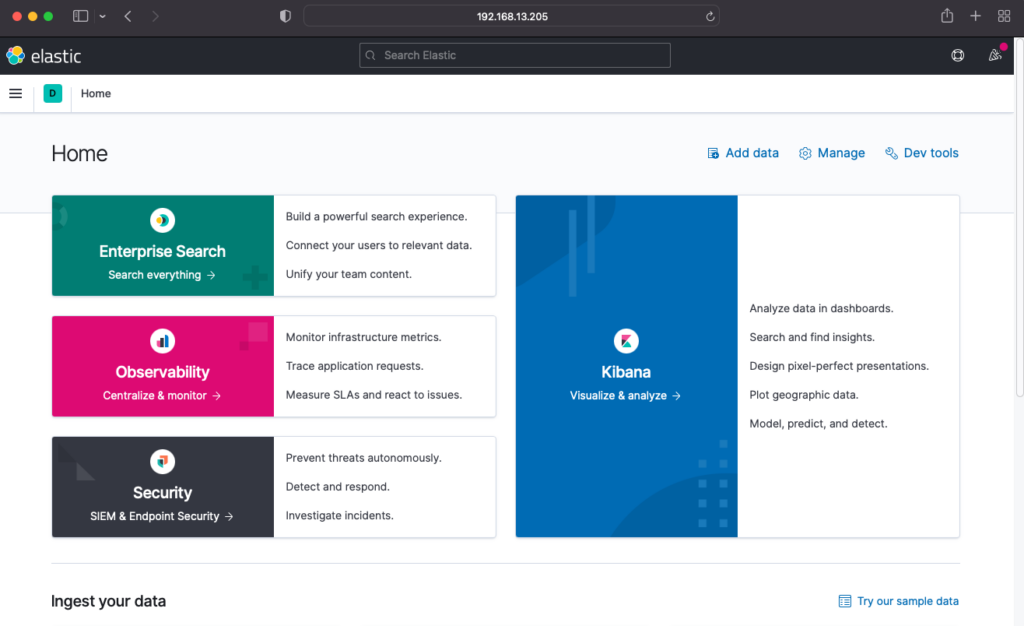The height and width of the screenshot is (626, 1024).
Task: Click SIEM & Endpoint Security link
Action: (162, 516)
